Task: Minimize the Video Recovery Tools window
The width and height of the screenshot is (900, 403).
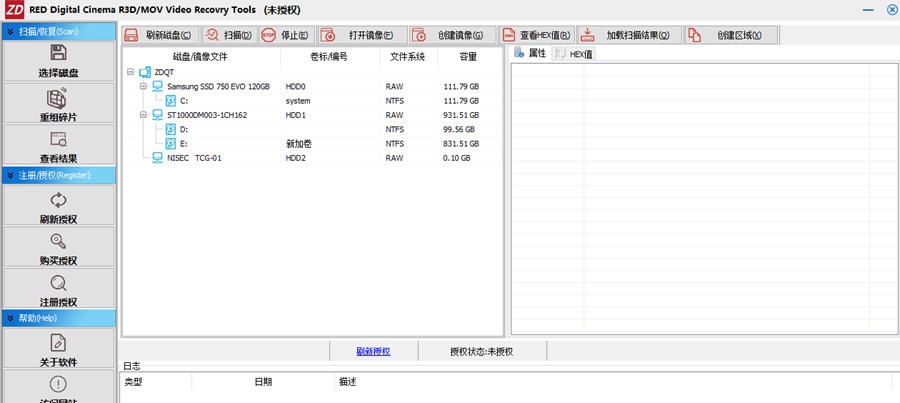Action: [x=869, y=10]
